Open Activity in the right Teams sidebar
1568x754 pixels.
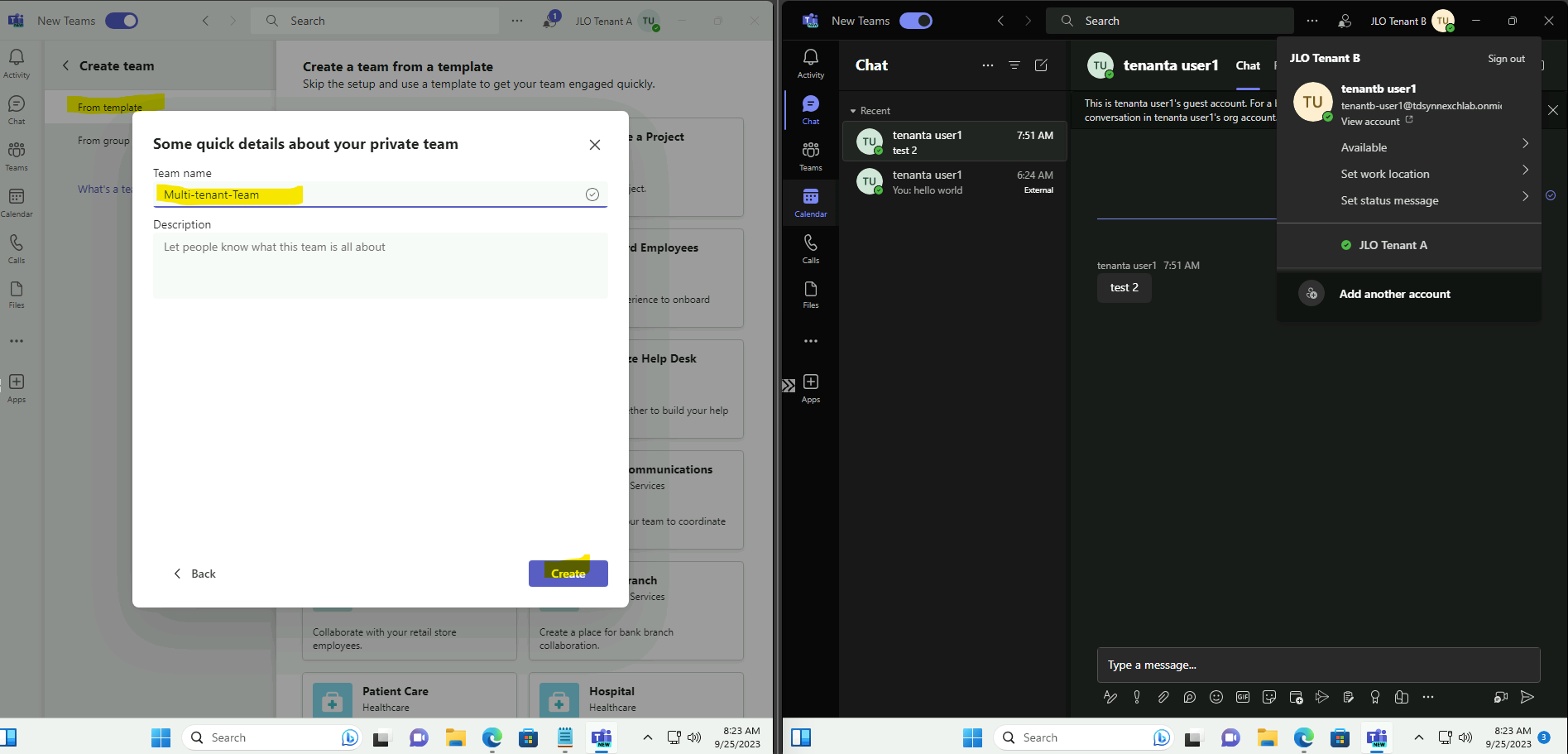(x=810, y=63)
